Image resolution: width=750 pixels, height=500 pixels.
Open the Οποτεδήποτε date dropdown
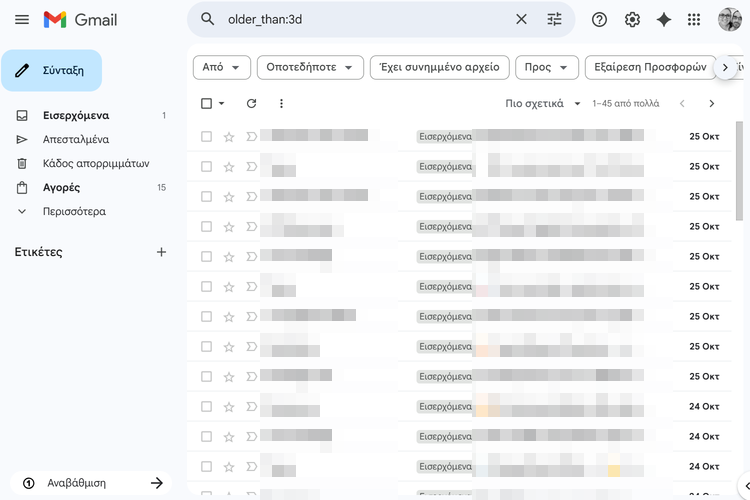tap(309, 67)
